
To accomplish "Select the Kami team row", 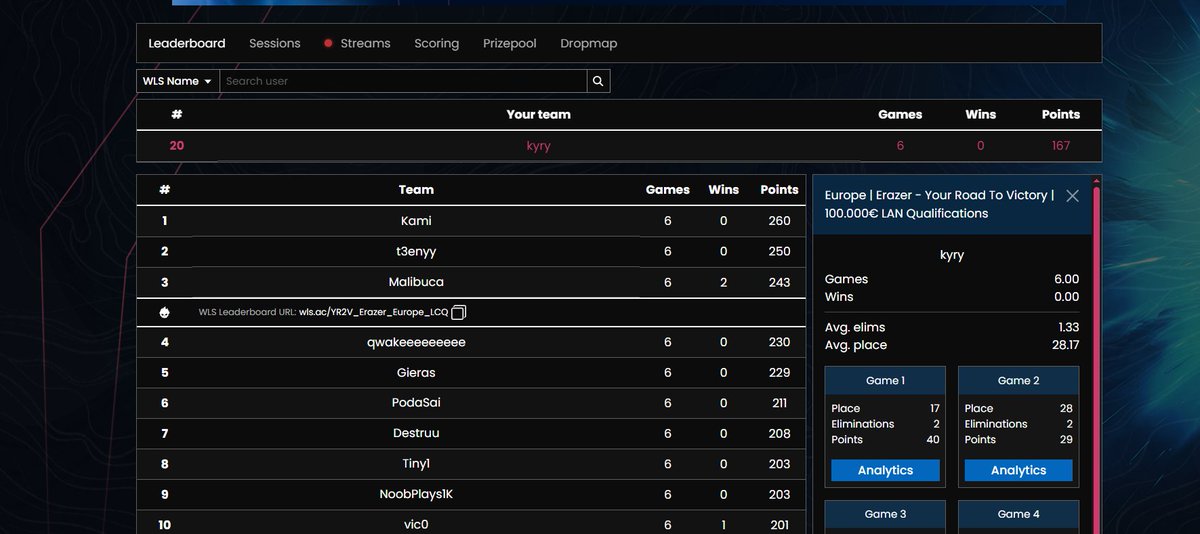I will click(471, 221).
